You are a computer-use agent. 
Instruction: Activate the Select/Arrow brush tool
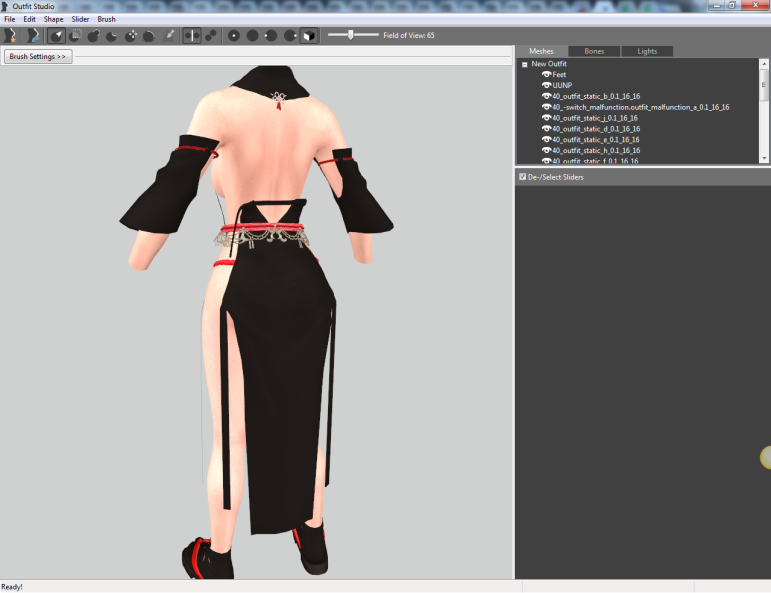pos(57,35)
